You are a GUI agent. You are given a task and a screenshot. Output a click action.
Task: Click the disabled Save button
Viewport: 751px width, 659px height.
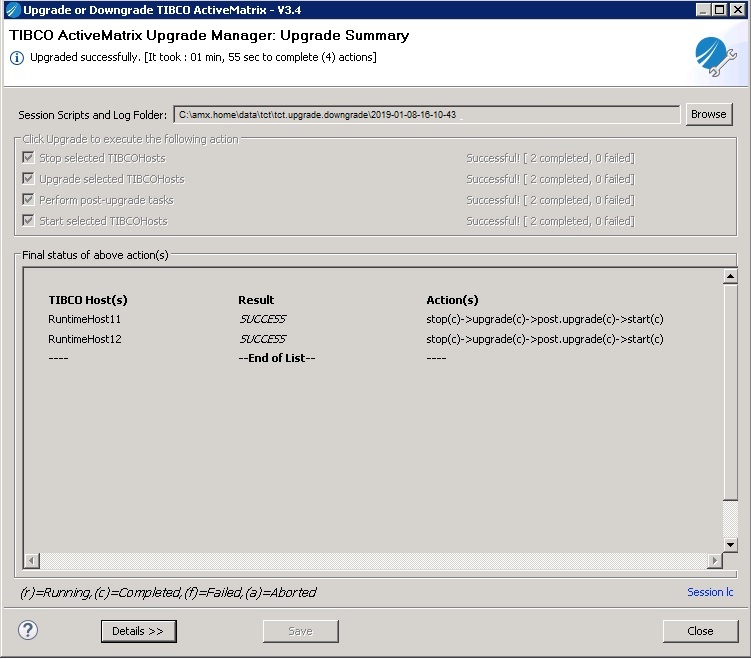point(301,631)
